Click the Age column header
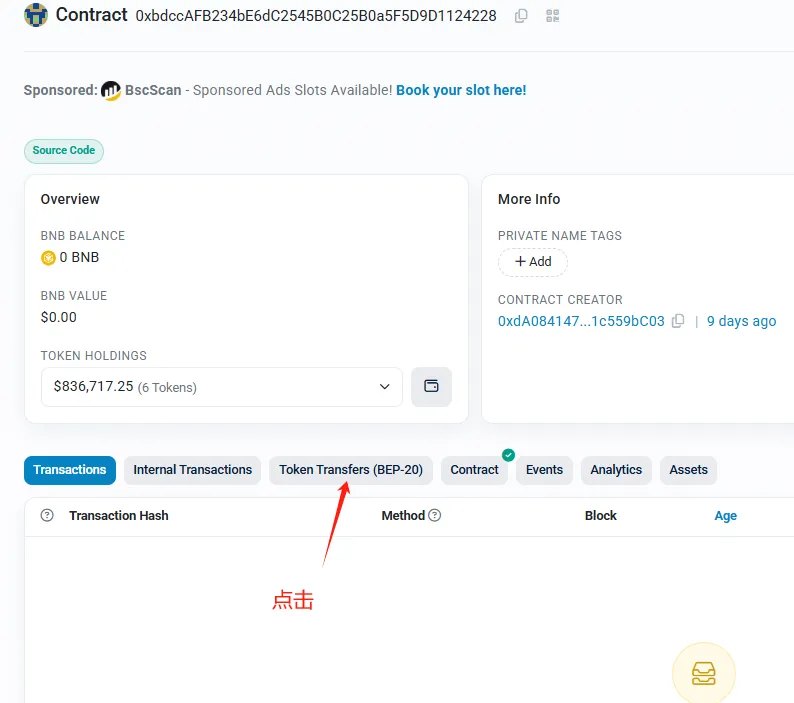Screen dimensions: 794x703 pyautogui.click(x=725, y=516)
